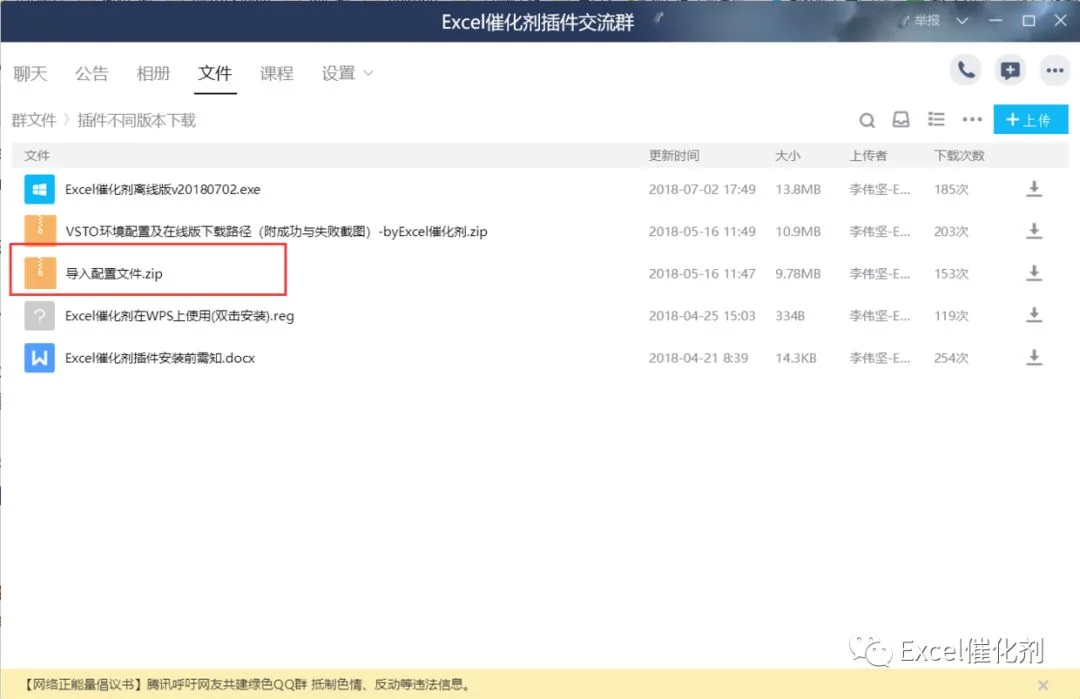Download Excel催化剂插件安装前需知.docx
The height and width of the screenshot is (699, 1080).
(1033, 357)
